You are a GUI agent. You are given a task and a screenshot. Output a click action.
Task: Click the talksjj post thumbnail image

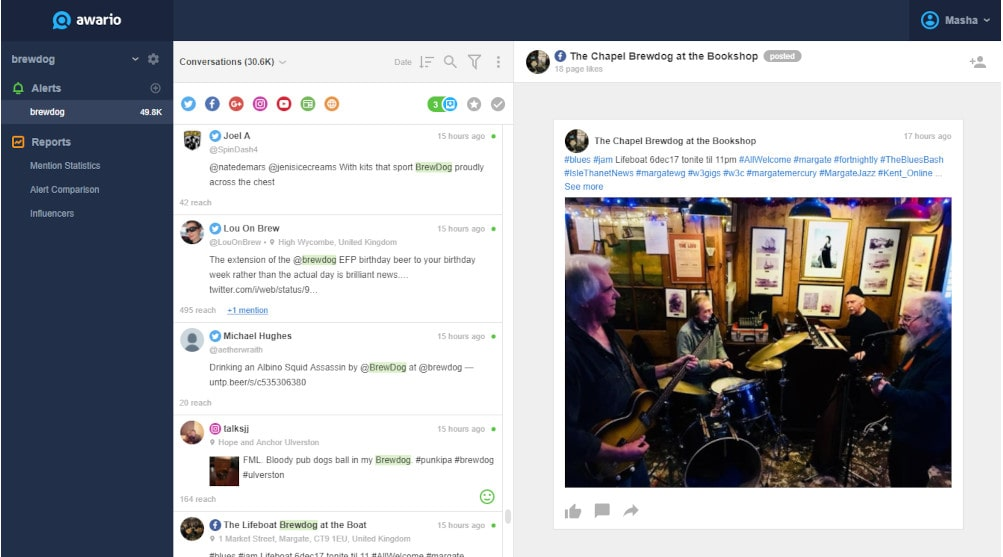pos(224,471)
